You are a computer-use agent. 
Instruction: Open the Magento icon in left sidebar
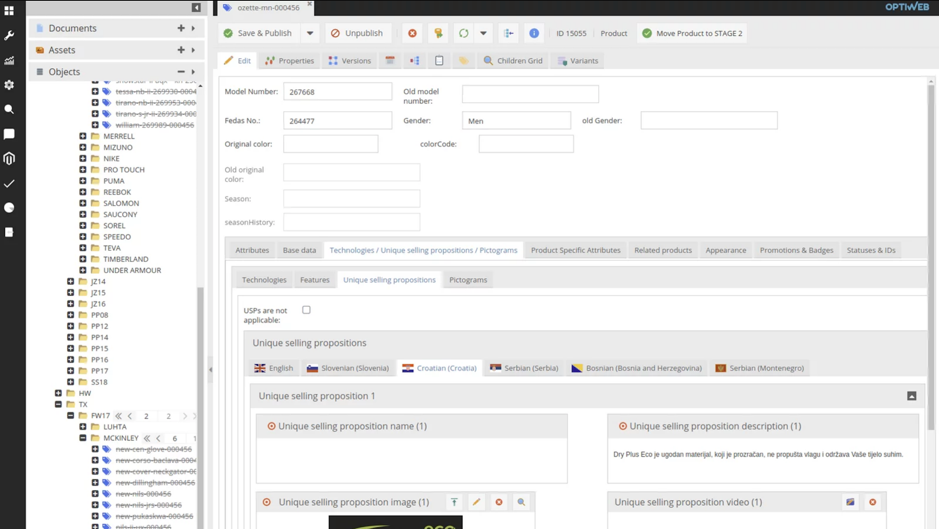tap(9, 159)
